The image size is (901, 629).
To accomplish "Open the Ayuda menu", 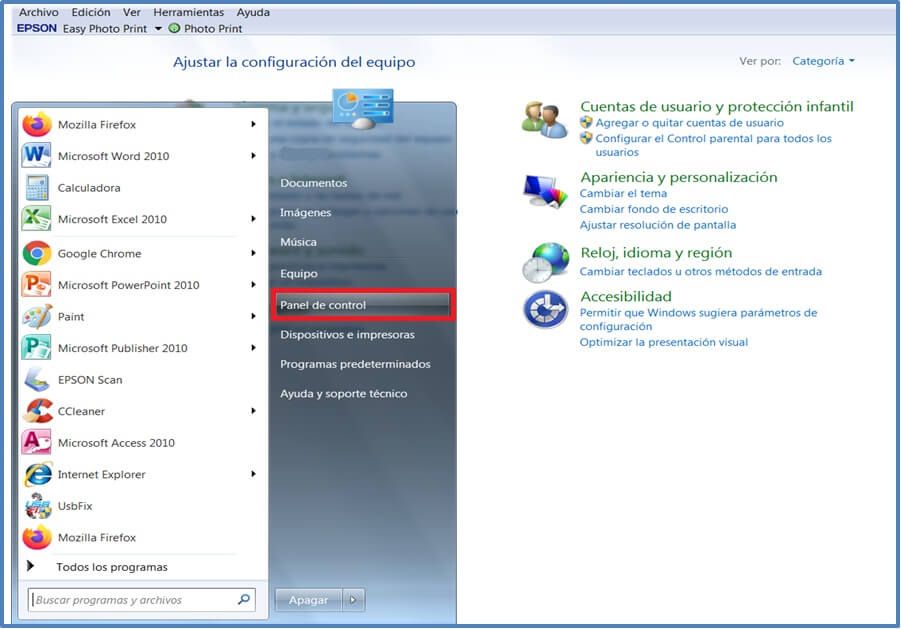I will coord(253,12).
